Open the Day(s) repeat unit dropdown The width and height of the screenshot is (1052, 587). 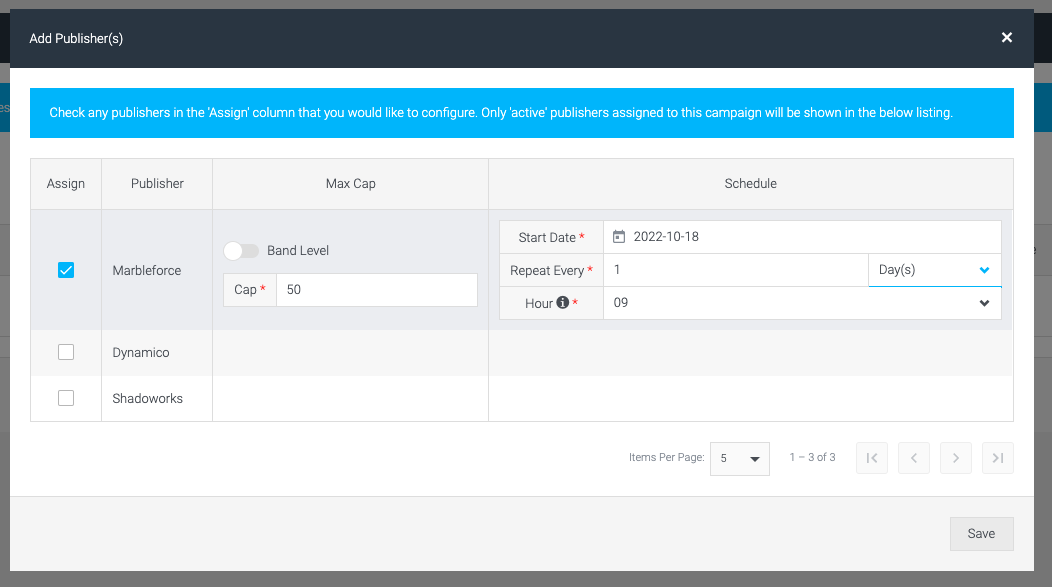click(935, 270)
